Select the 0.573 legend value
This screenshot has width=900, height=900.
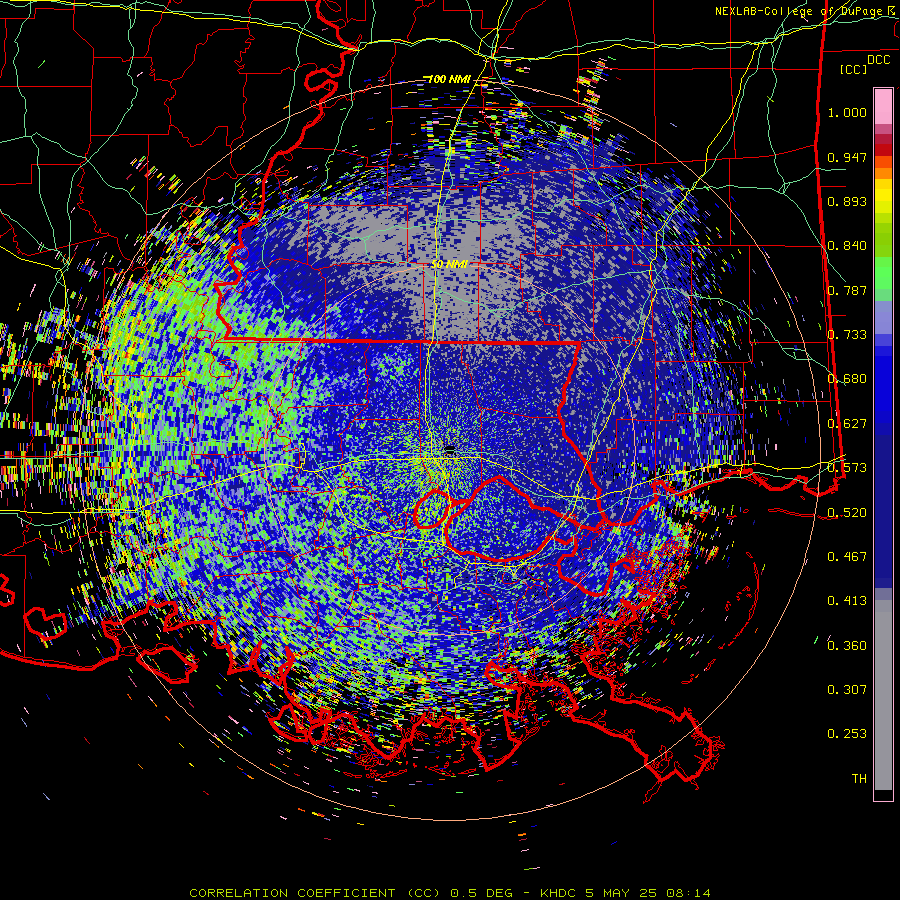tap(847, 468)
